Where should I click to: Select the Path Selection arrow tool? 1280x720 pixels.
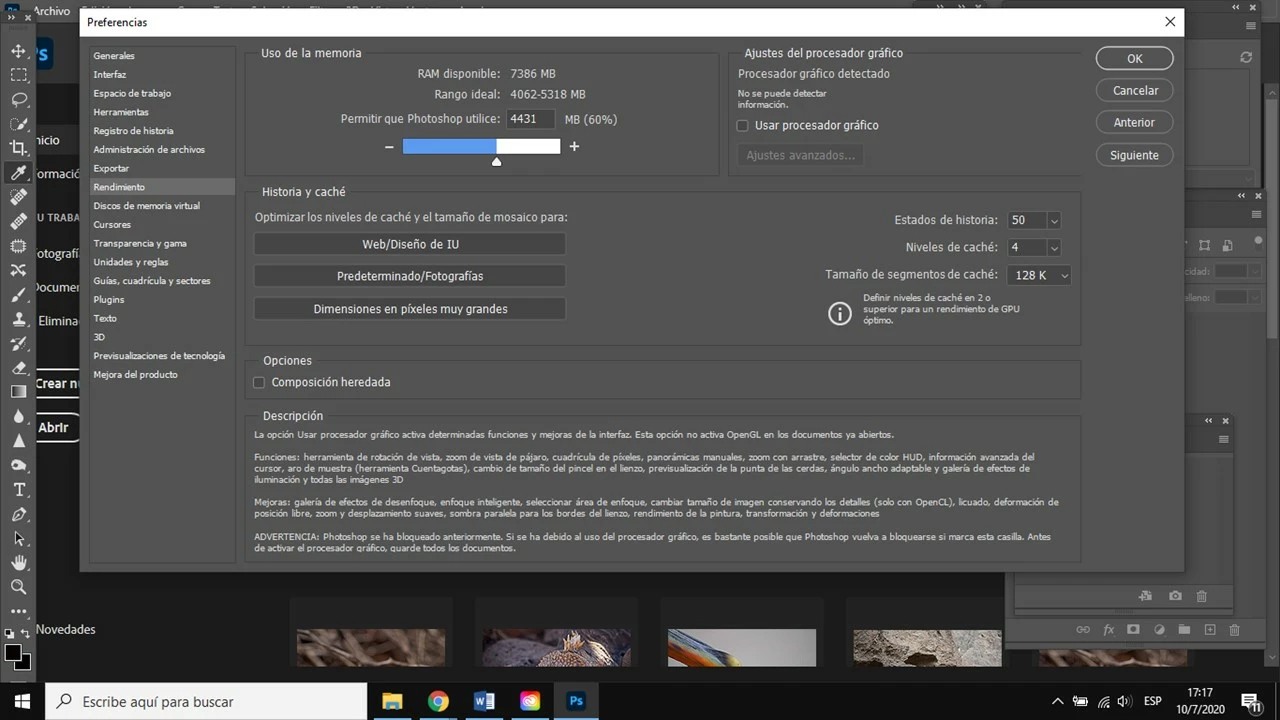tap(18, 538)
